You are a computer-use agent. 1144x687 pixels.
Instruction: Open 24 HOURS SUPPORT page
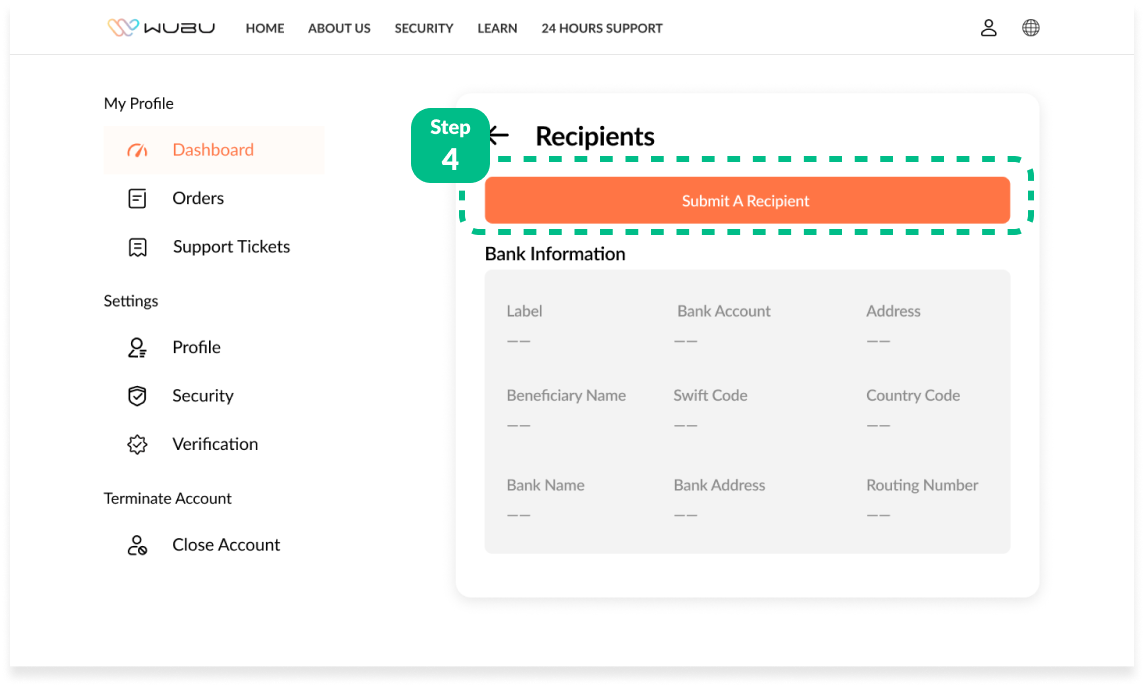coord(602,28)
